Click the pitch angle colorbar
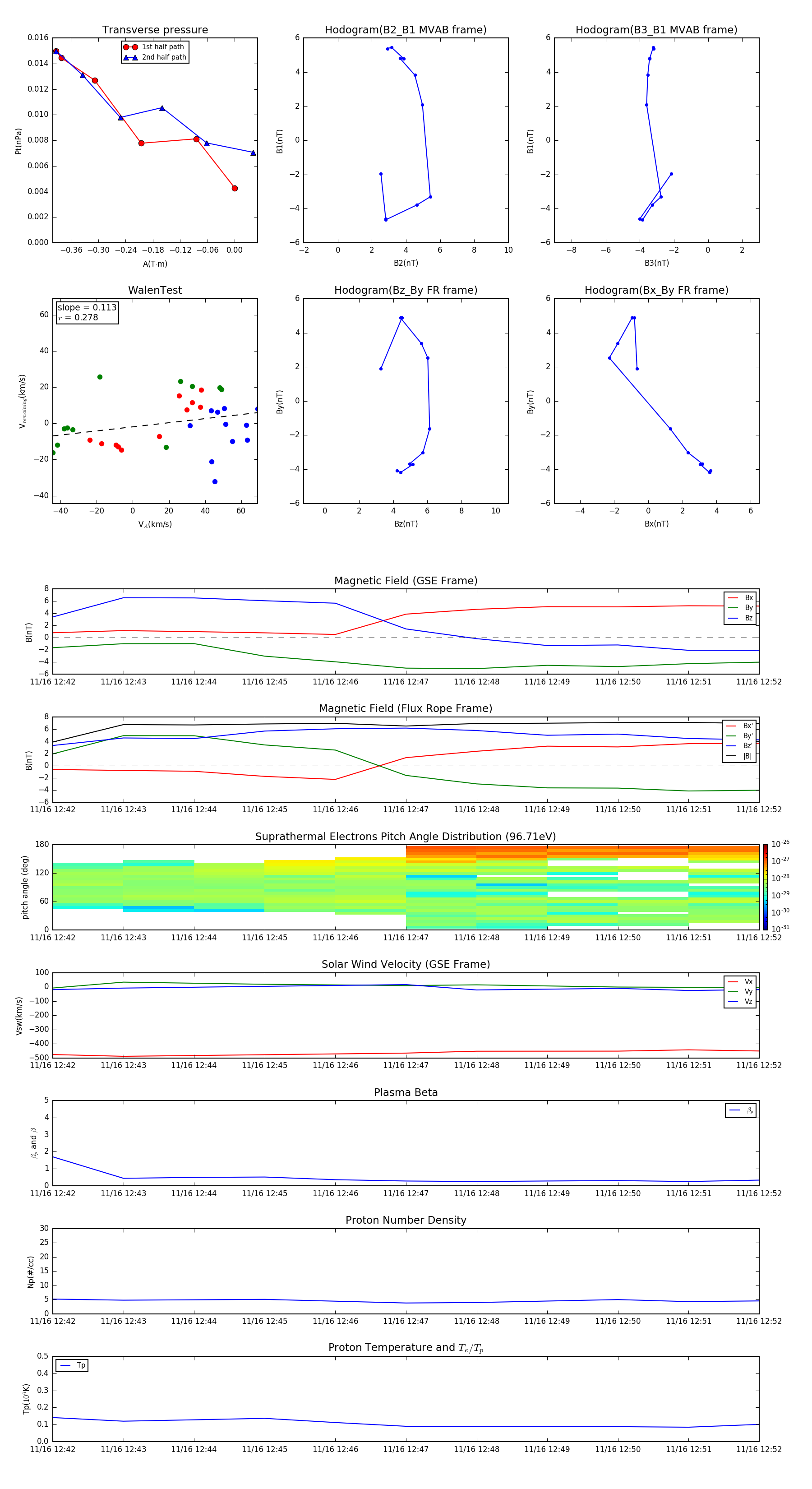This screenshot has width=812, height=1489. point(765,887)
